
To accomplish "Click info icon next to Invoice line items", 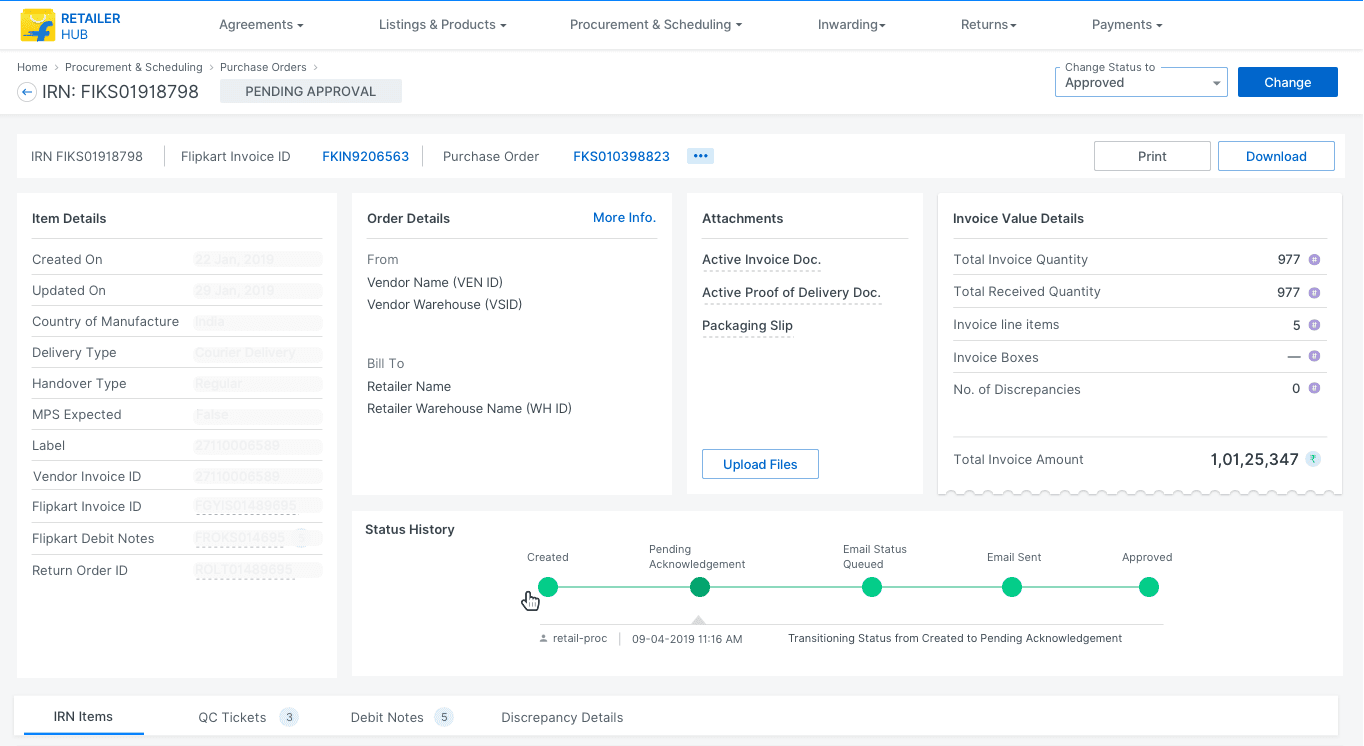I will (x=1314, y=325).
